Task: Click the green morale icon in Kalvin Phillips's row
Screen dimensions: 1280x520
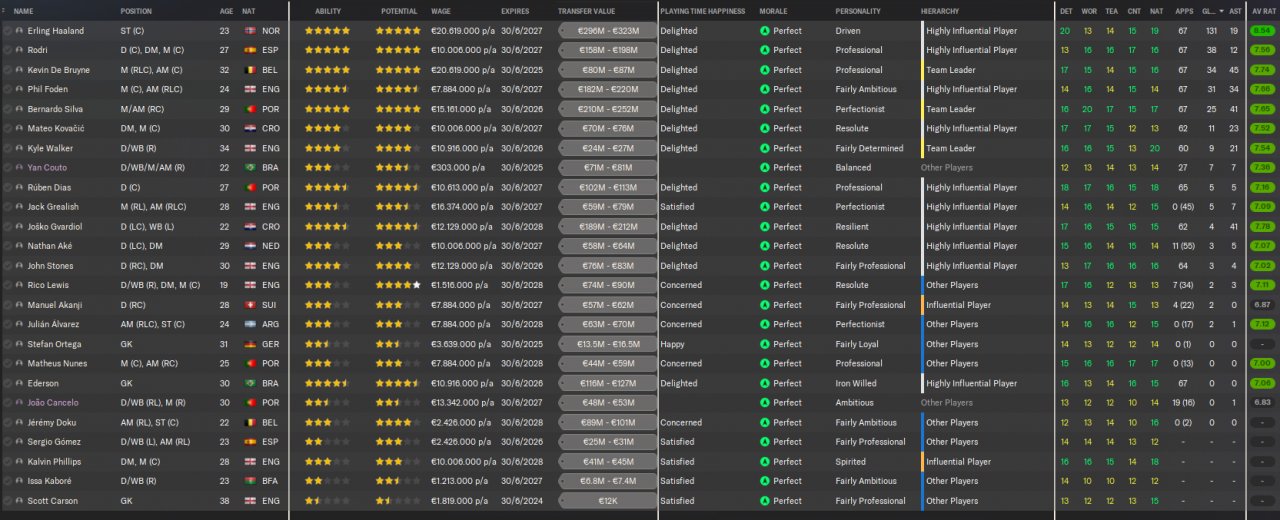Action: tap(765, 462)
